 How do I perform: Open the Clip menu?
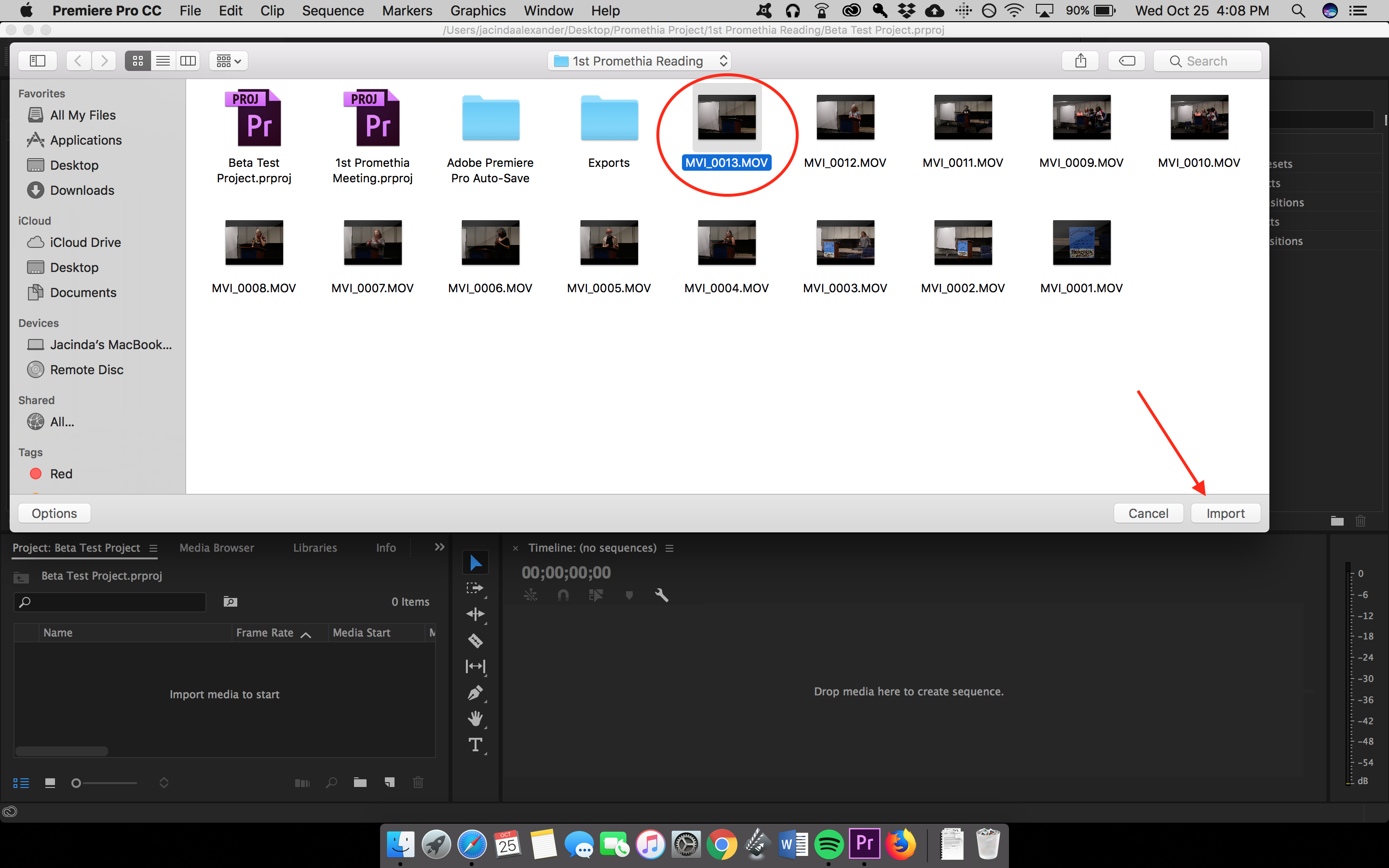click(x=272, y=10)
